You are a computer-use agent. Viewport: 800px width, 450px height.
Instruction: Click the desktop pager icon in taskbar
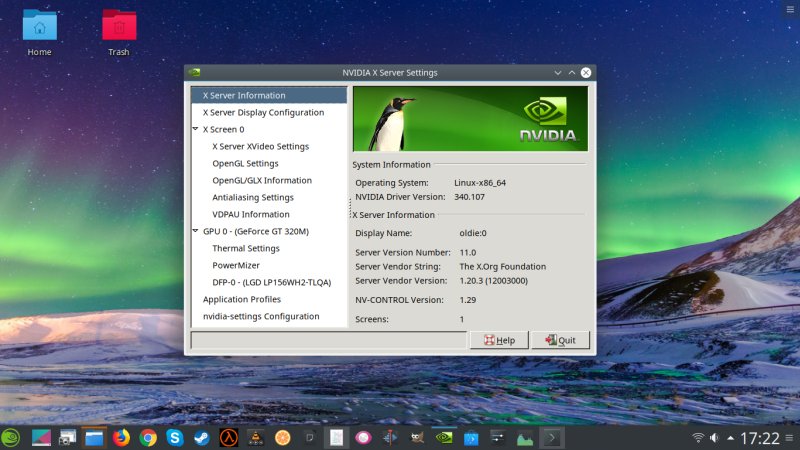[x=41, y=438]
